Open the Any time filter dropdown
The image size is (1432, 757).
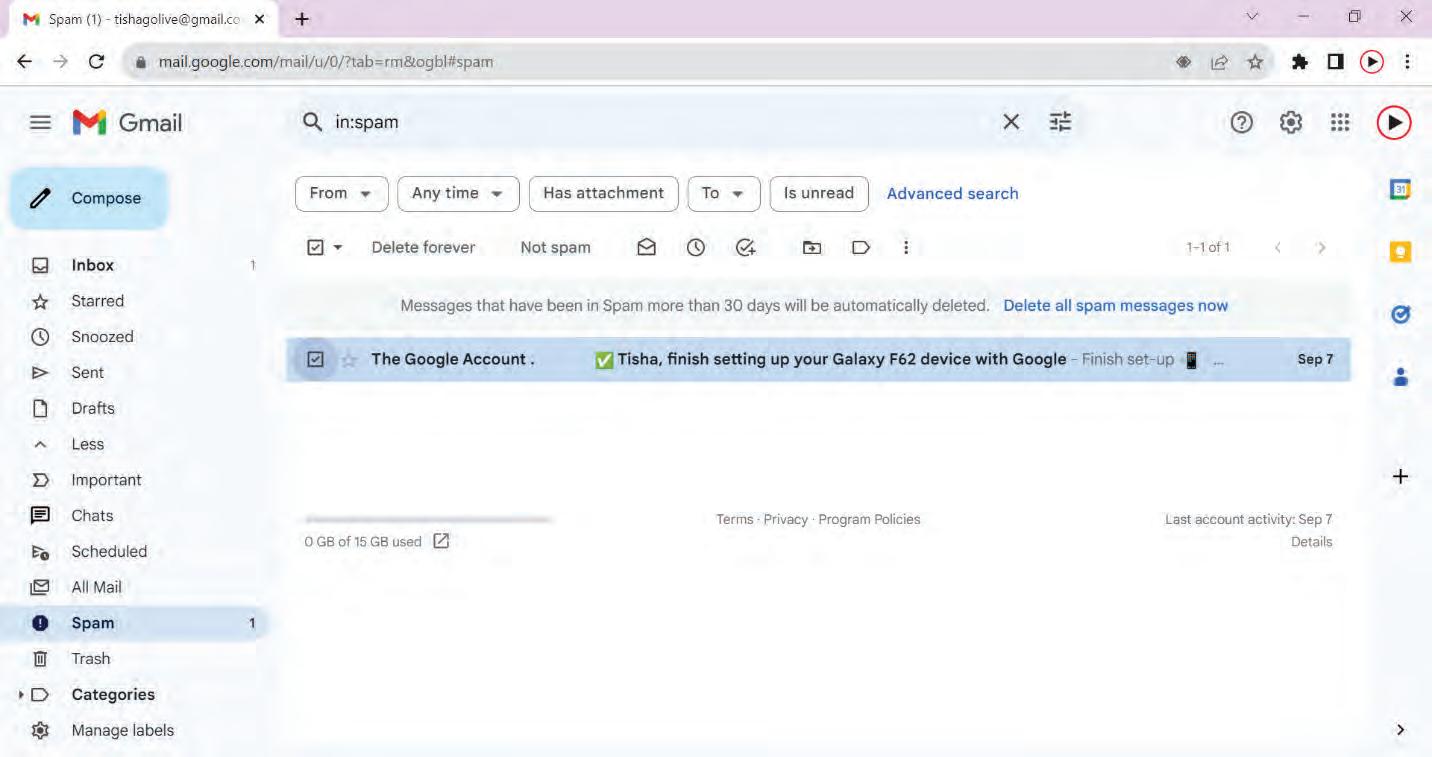pos(458,194)
